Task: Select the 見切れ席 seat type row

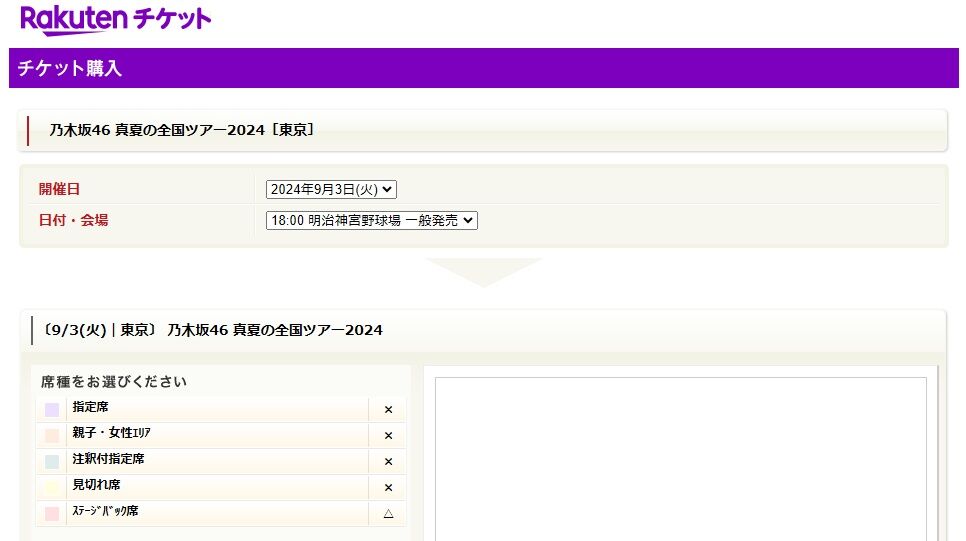Action: tap(221, 487)
